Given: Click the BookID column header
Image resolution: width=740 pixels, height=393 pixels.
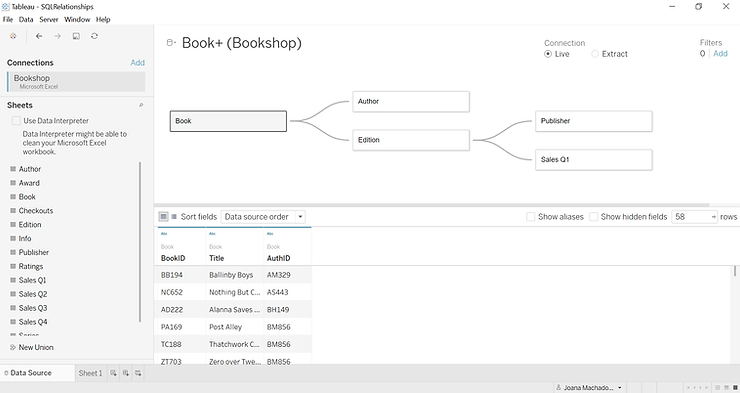Looking at the screenshot, I should tap(173, 258).
